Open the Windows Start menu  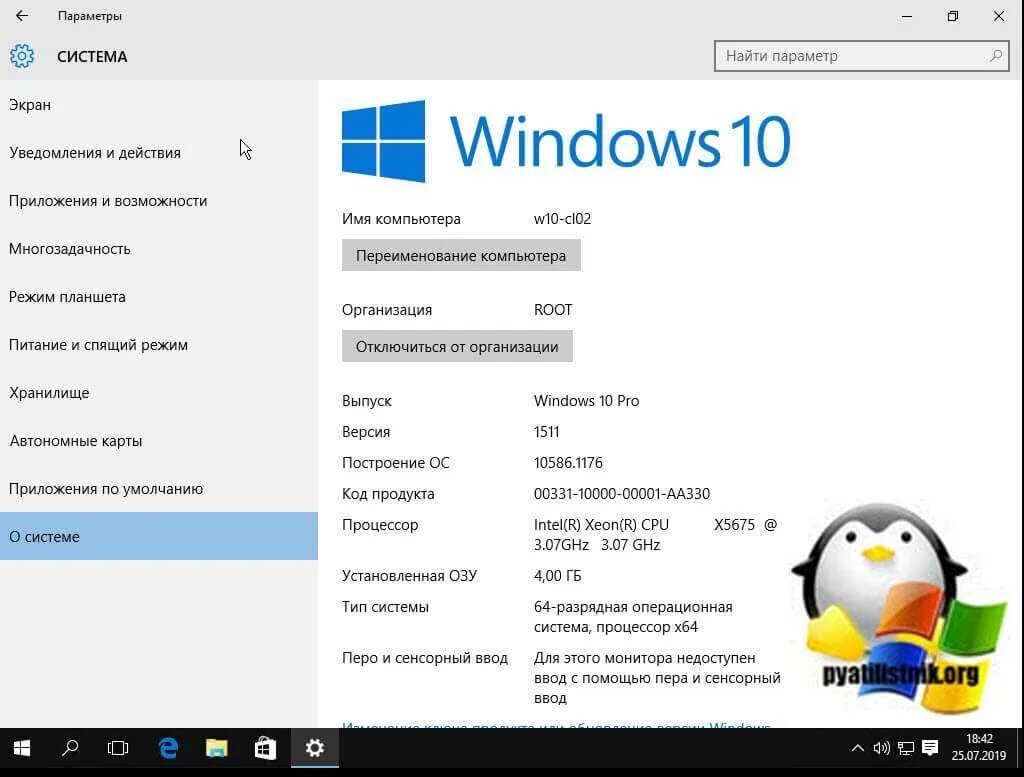coord(22,748)
